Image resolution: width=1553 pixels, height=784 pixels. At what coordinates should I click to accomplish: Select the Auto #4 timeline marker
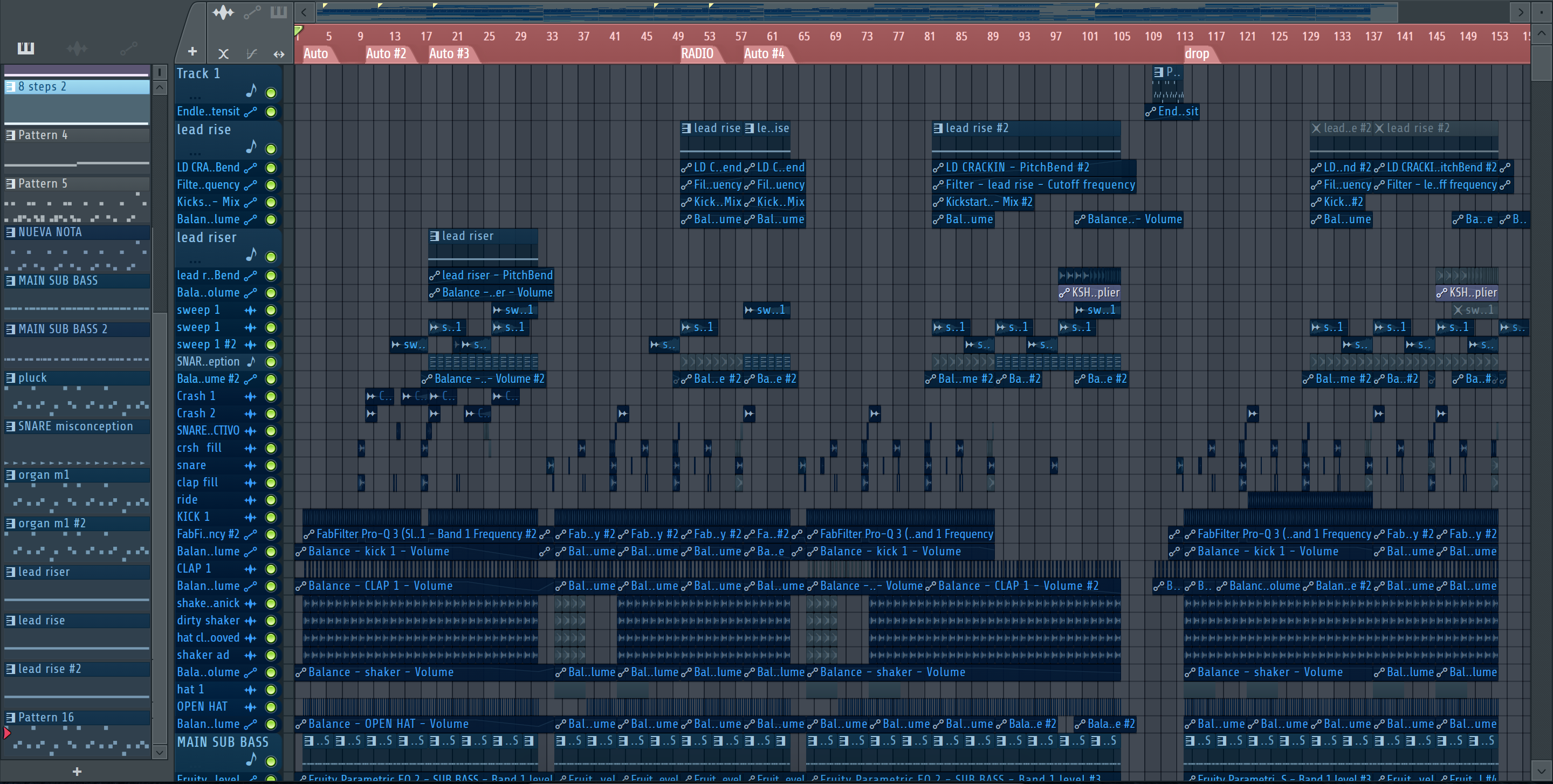point(764,53)
